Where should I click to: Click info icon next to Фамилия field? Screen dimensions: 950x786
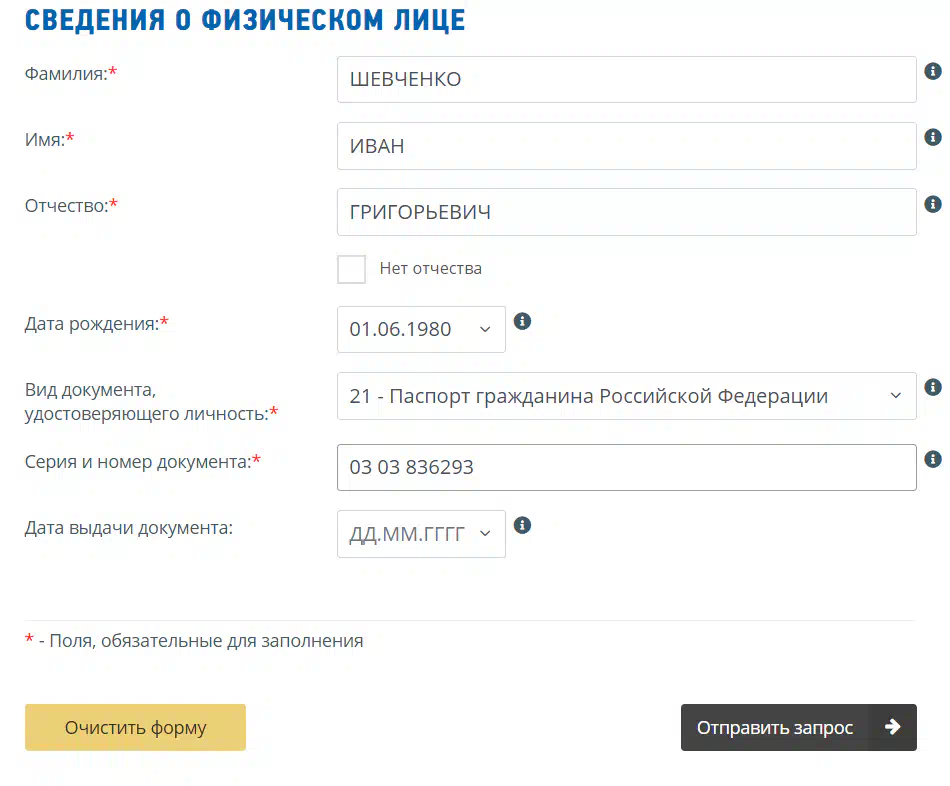pyautogui.click(x=932, y=72)
